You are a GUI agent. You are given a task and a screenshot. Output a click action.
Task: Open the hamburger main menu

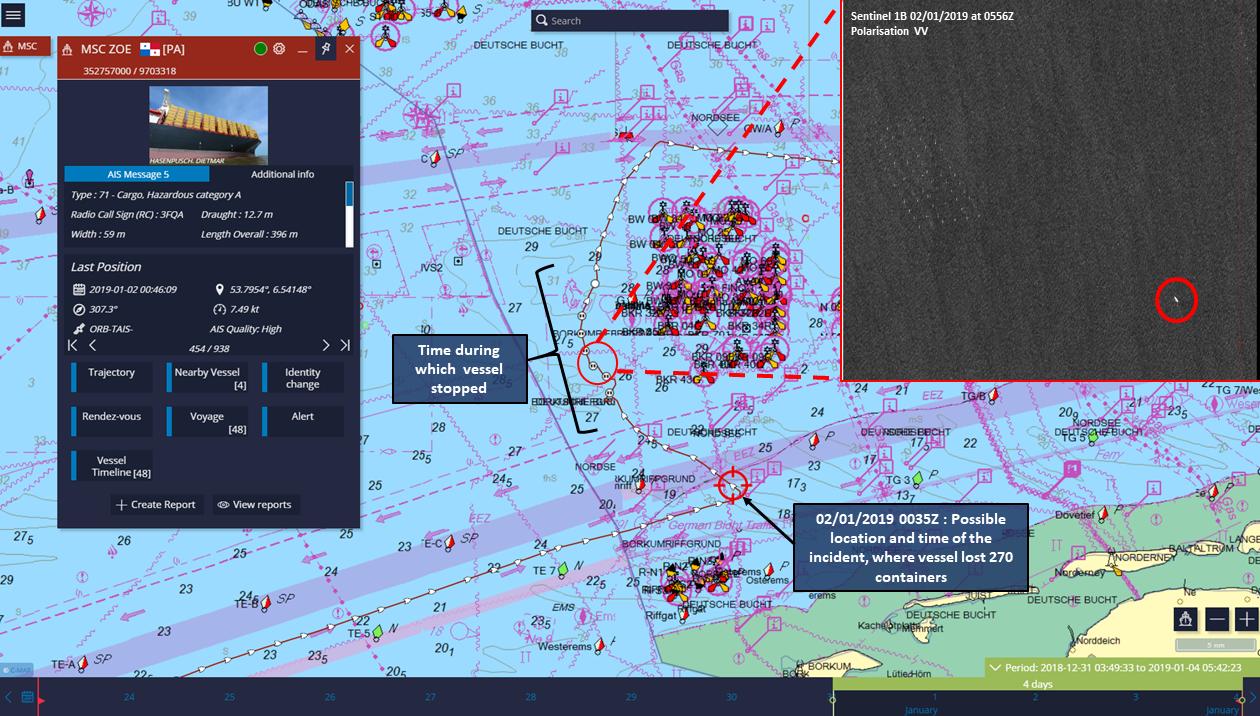tap(14, 17)
